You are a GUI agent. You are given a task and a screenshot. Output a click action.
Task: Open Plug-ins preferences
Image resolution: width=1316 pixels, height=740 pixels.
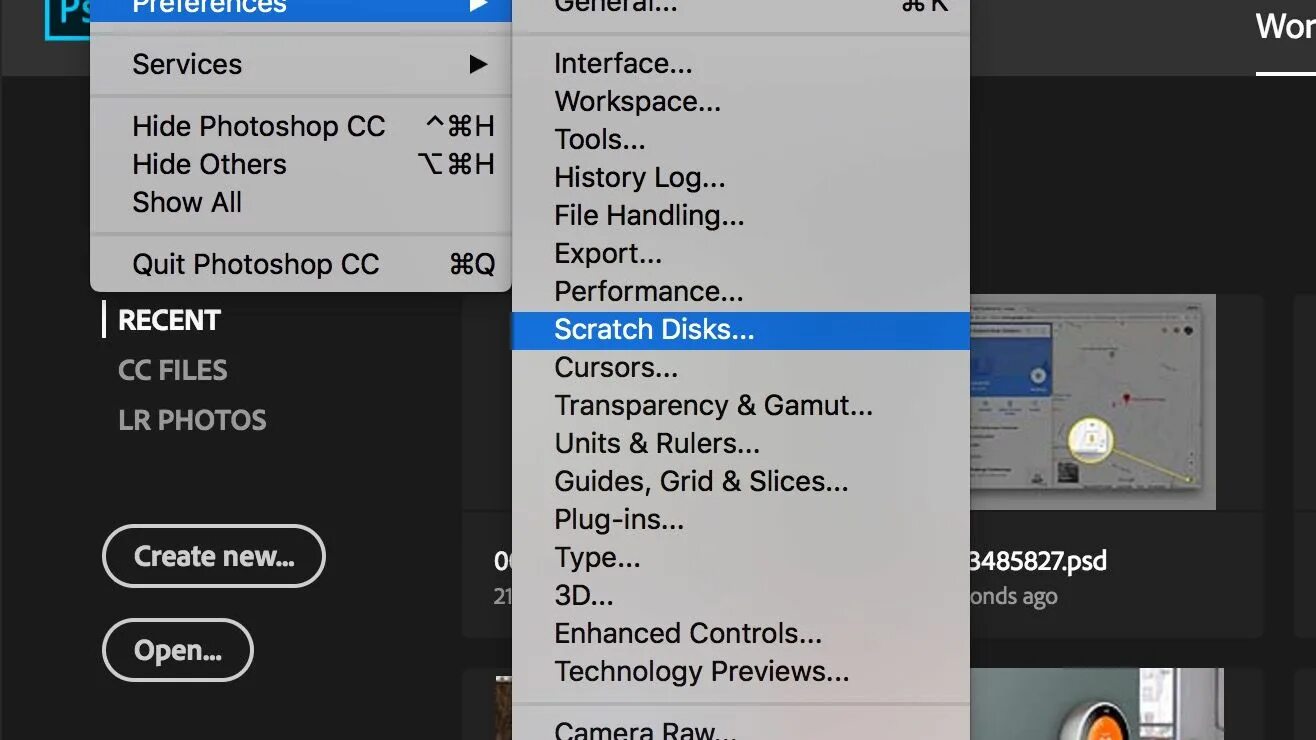[741, 520]
